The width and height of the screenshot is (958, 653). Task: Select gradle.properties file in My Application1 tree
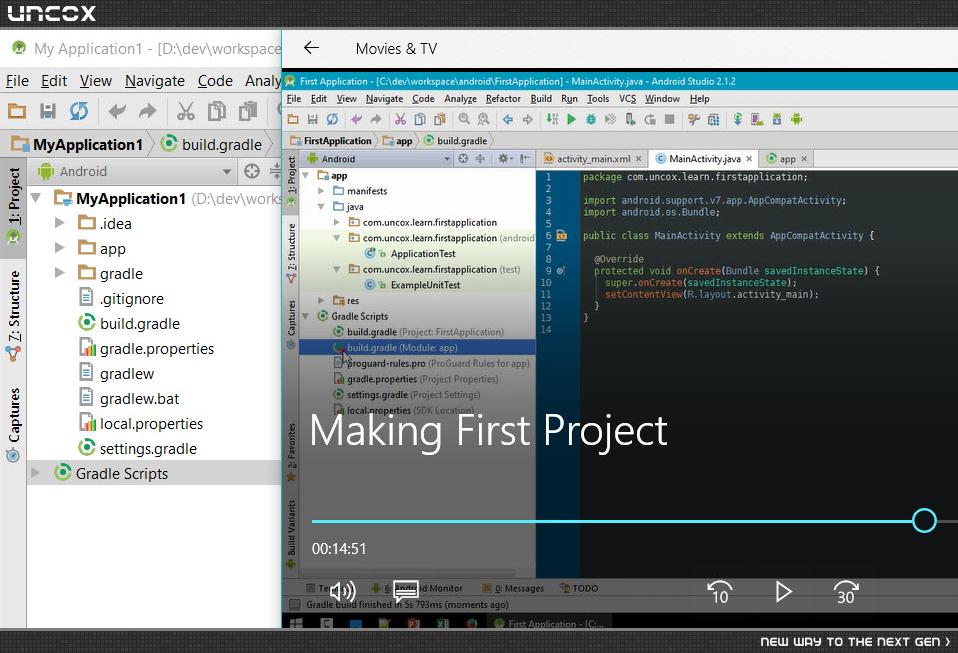[156, 348]
